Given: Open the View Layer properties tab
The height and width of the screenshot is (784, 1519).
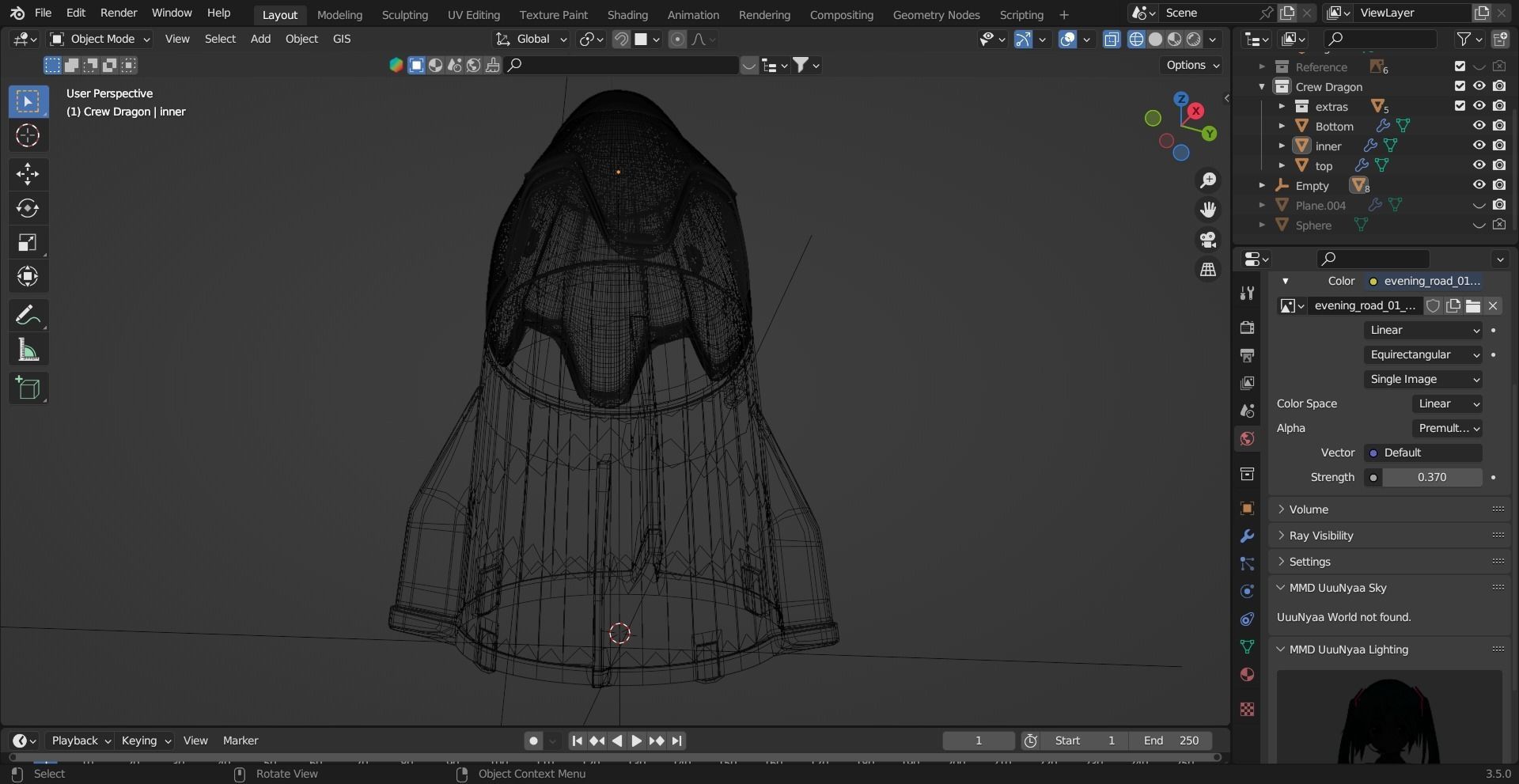Looking at the screenshot, I should point(1248,383).
